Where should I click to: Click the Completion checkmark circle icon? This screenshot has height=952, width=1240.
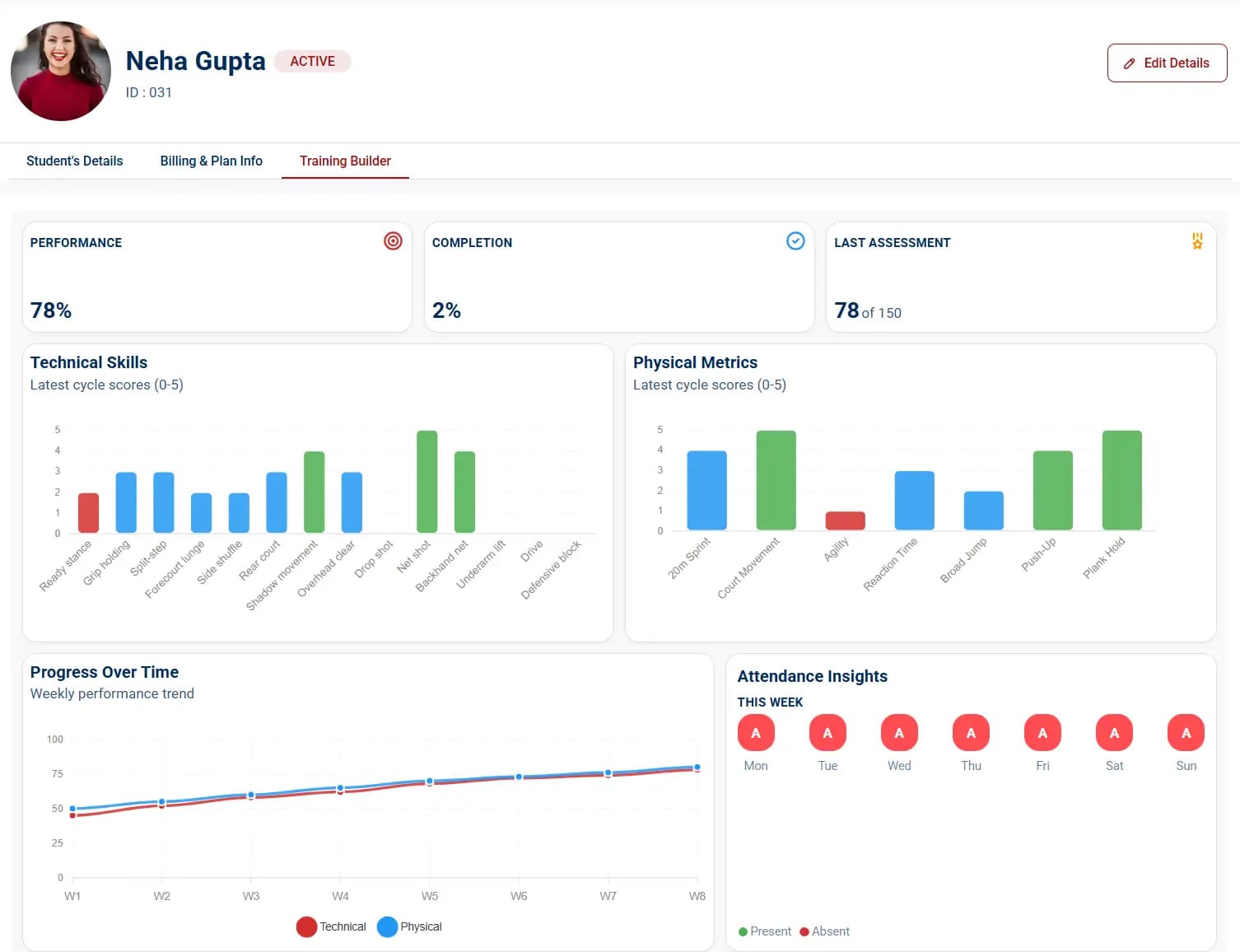(x=795, y=240)
